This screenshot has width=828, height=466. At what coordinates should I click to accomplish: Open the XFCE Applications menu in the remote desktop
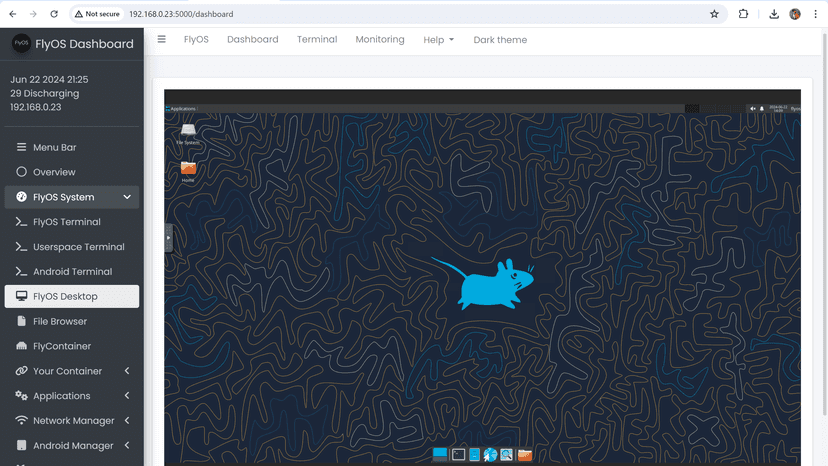pos(181,109)
